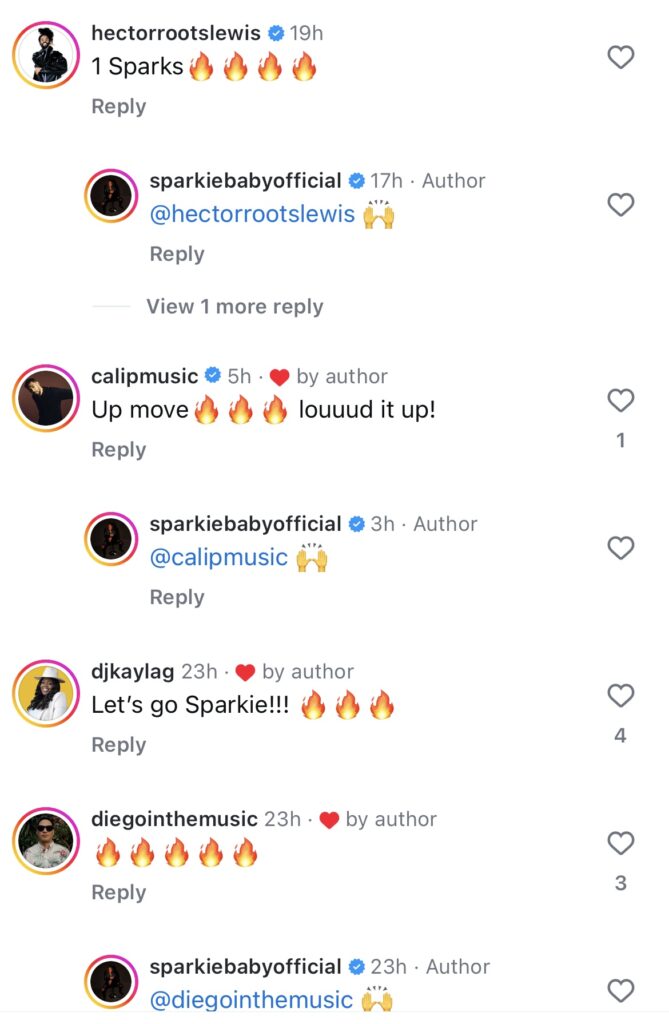View likes count on djkaylag's comment
Screen dimensions: 669x1024
click(x=621, y=736)
